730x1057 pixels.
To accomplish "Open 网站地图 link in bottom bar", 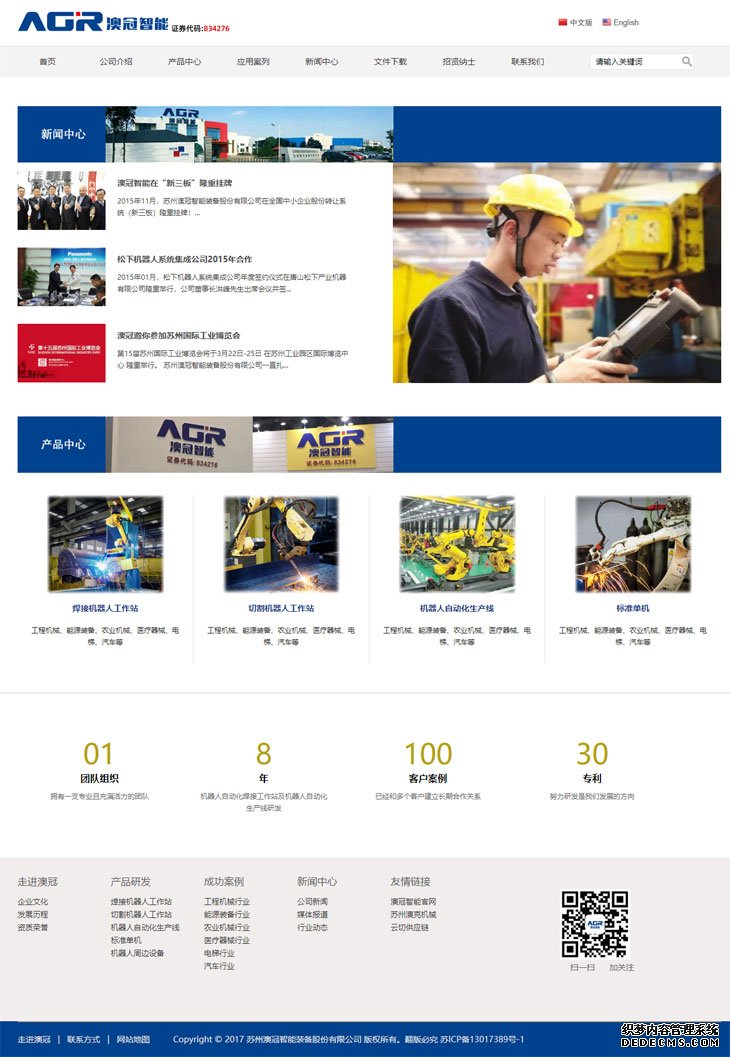I will [x=133, y=1040].
